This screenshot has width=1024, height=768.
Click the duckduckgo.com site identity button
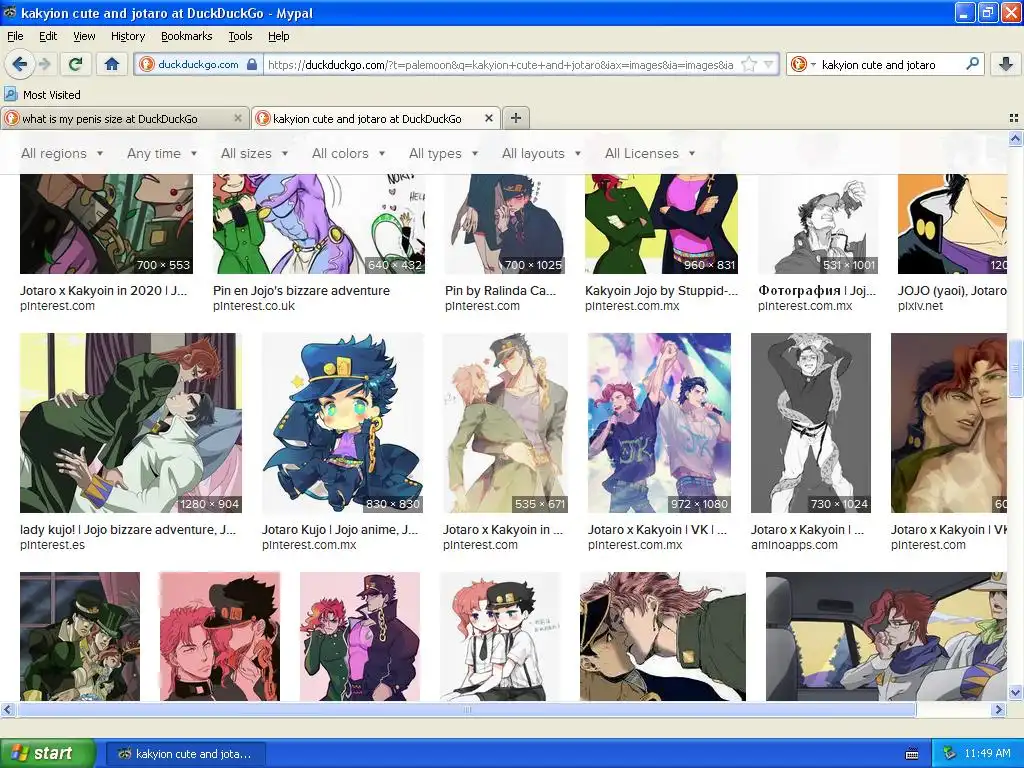point(197,65)
